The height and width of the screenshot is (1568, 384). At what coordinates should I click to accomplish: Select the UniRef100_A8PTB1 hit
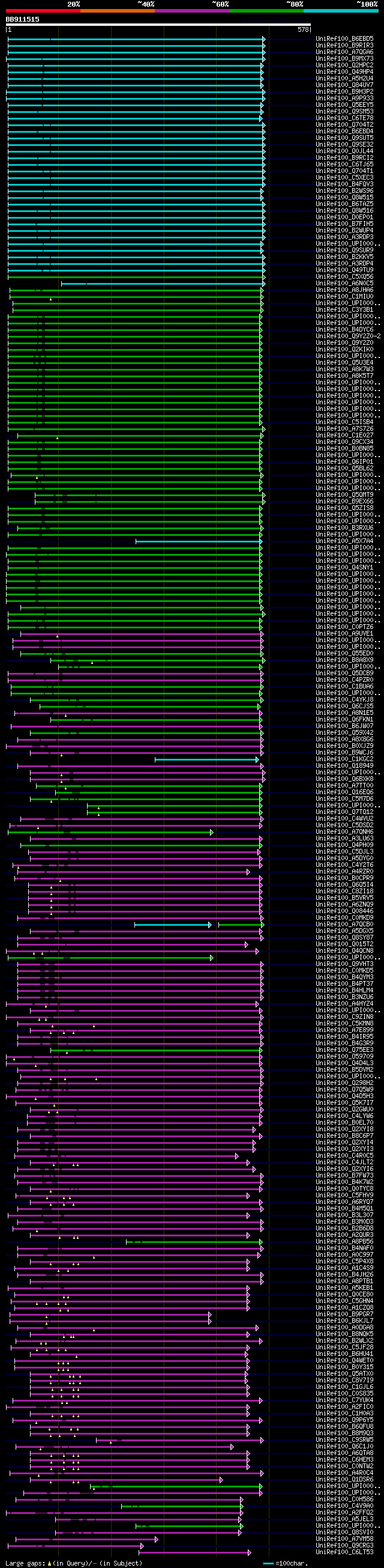coord(344,1281)
